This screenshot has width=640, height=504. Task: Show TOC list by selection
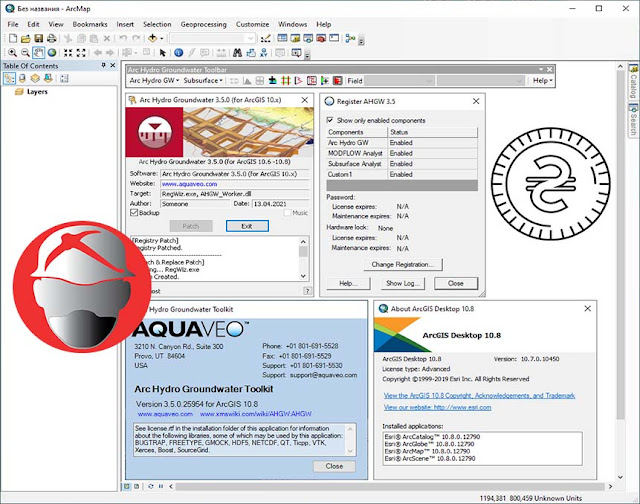tap(48, 78)
